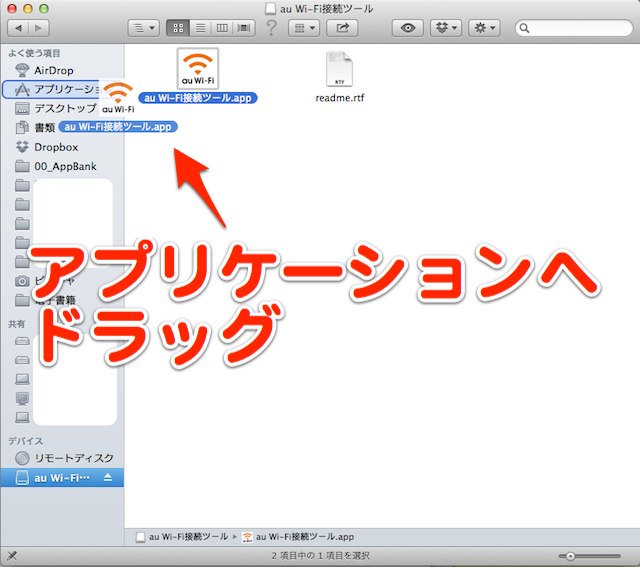640x567 pixels.
Task: Open the arrange items dropdown
Action: [x=304, y=28]
